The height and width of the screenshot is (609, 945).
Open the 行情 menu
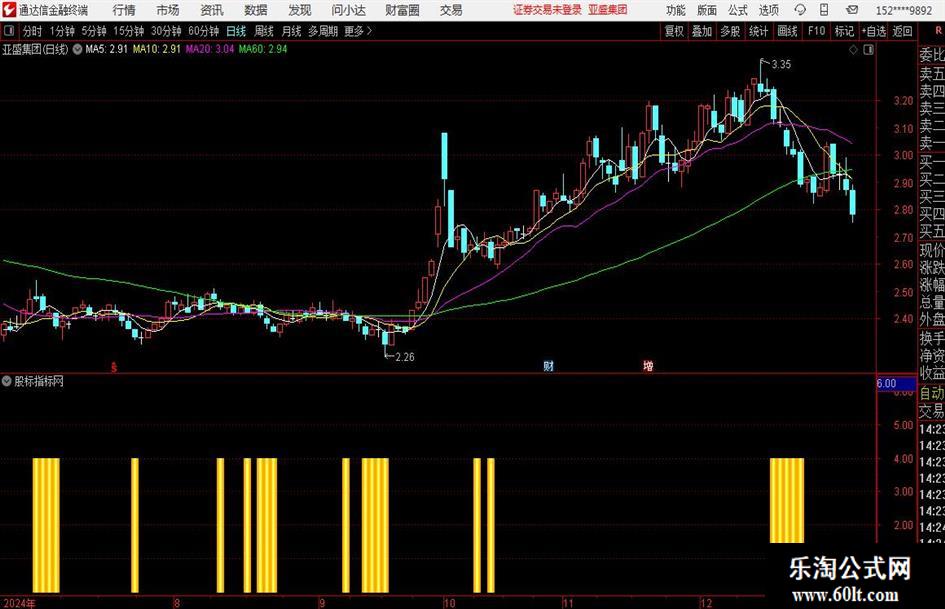click(x=124, y=10)
